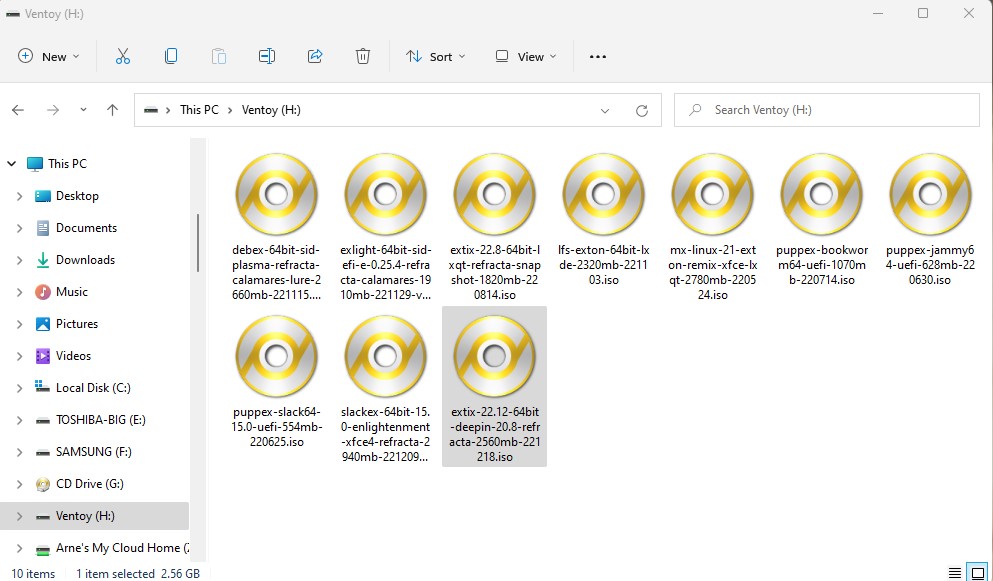Select puppex-jammy64-uefi ISO file
993x581 pixels.
coord(930,219)
